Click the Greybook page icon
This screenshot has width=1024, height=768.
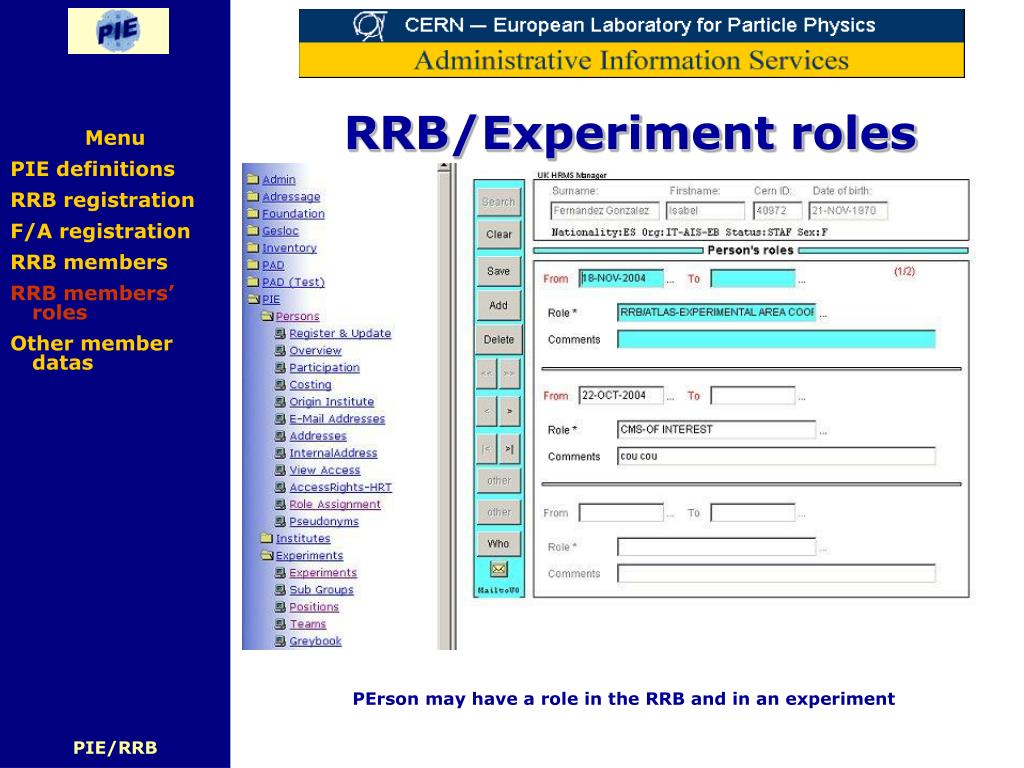280,641
